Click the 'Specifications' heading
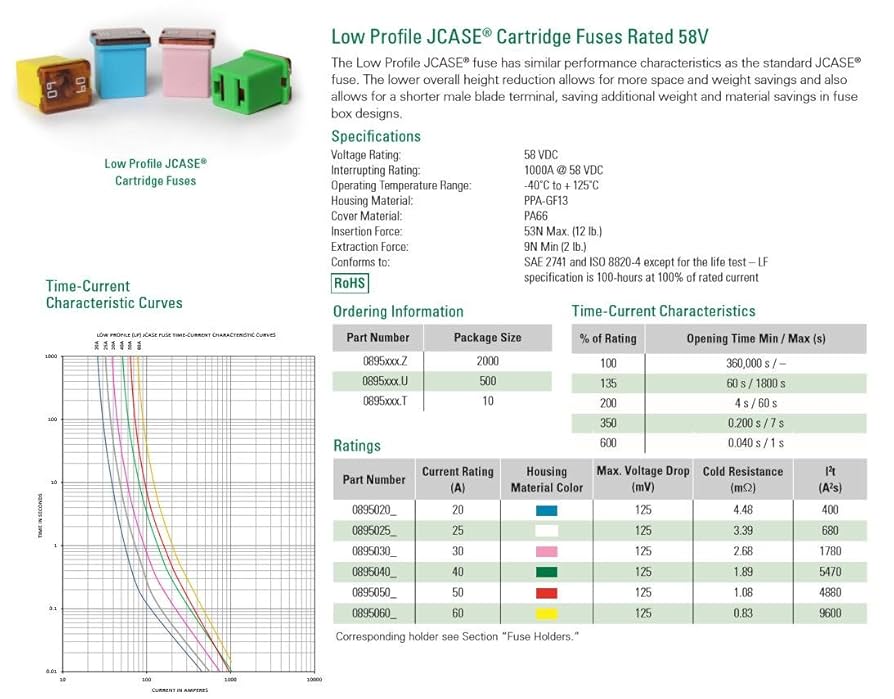 pyautogui.click(x=376, y=136)
